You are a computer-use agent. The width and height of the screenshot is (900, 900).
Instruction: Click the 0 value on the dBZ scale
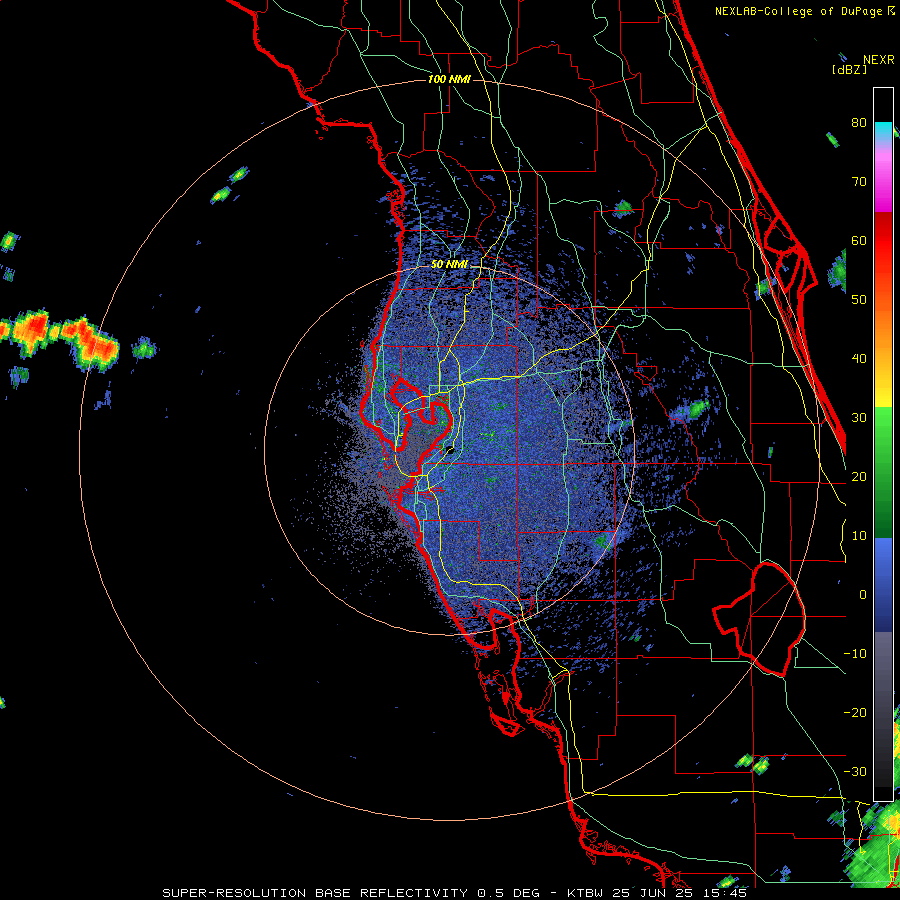click(863, 595)
